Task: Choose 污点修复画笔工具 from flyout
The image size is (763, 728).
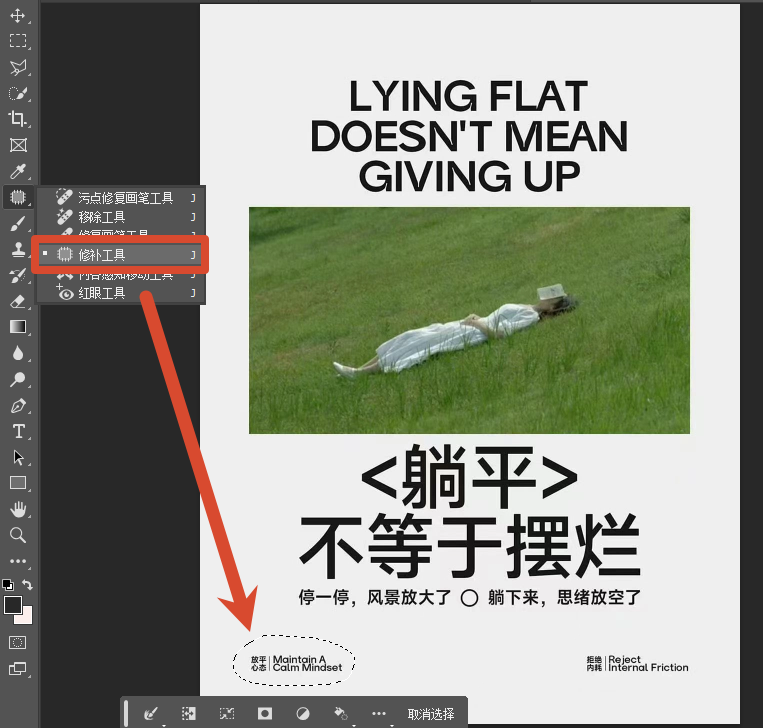Action: click(122, 198)
